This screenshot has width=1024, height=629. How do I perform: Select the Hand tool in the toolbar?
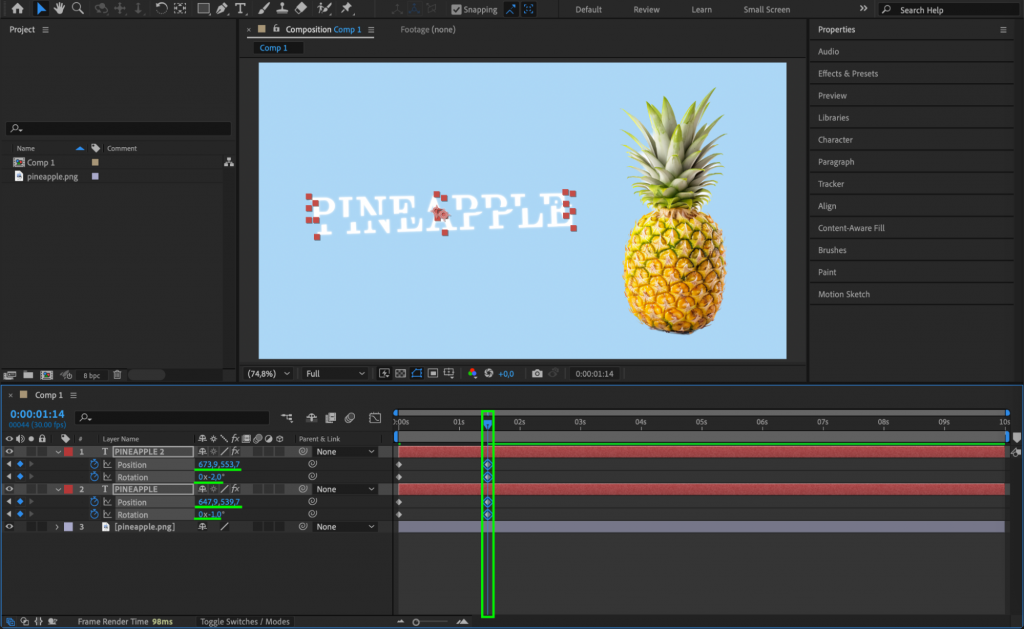[58, 9]
